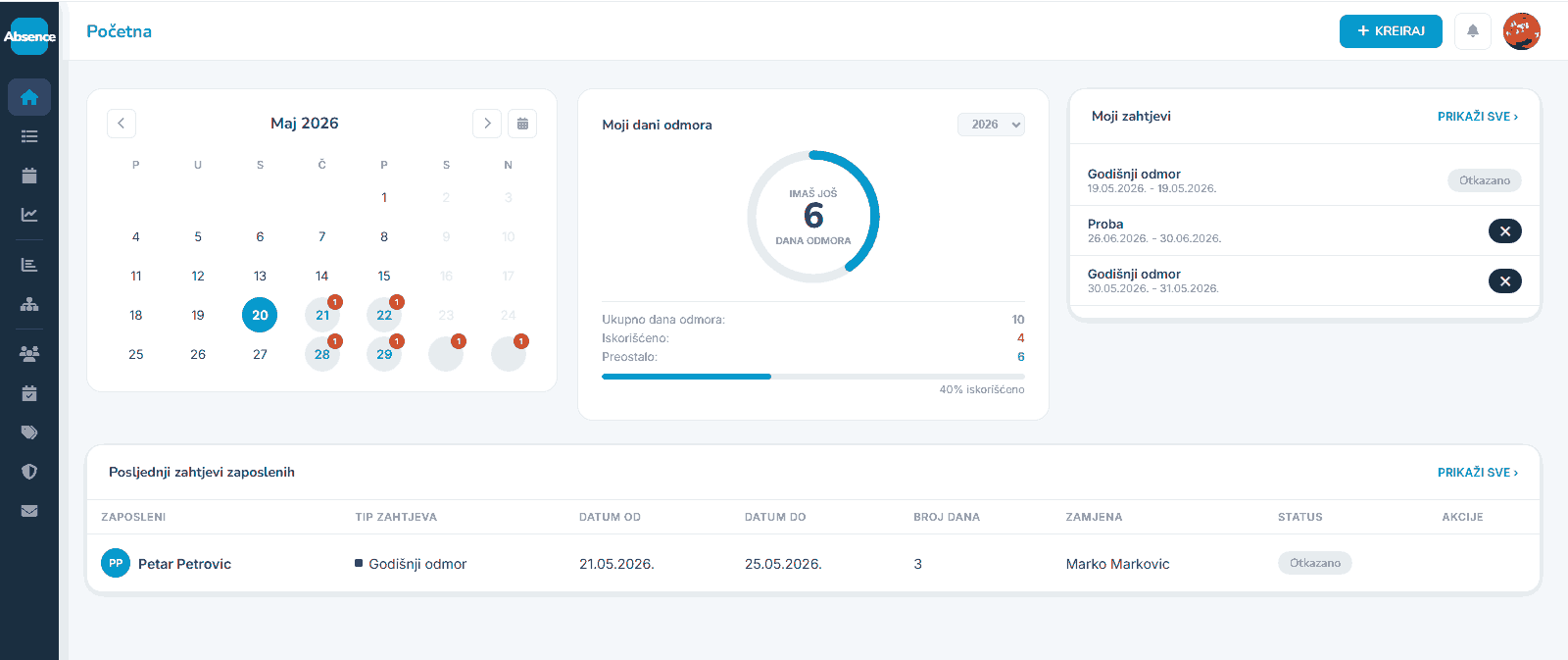Expand the 2026 year dropdown
Viewport: 1568px width, 660px height.
pyautogui.click(x=991, y=125)
